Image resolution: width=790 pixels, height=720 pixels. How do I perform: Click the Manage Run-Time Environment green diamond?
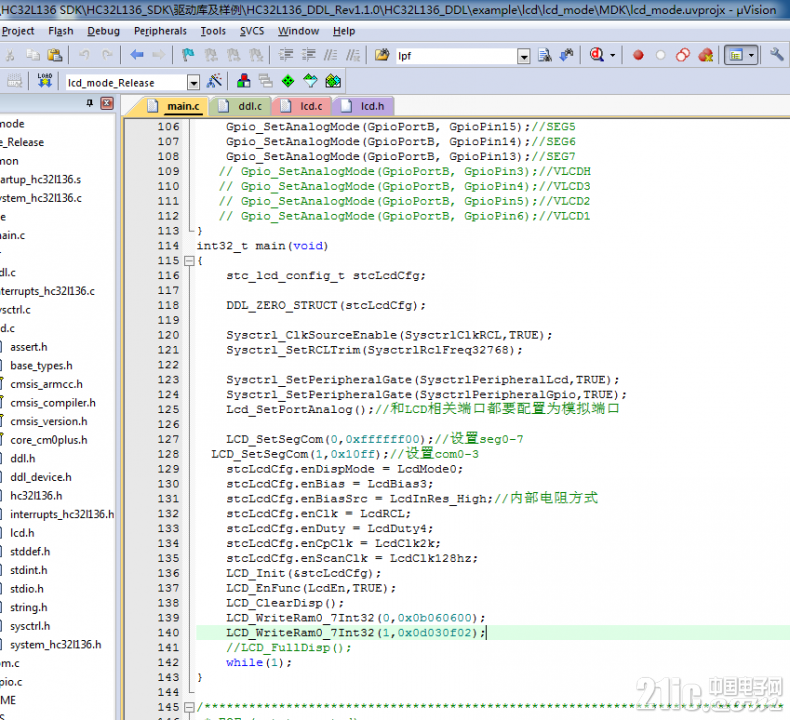point(288,81)
